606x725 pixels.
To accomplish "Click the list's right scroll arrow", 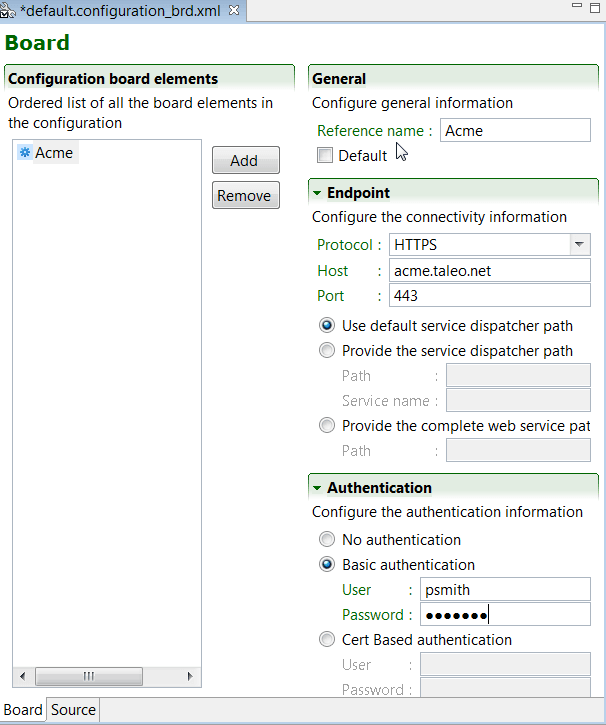I will [192, 677].
